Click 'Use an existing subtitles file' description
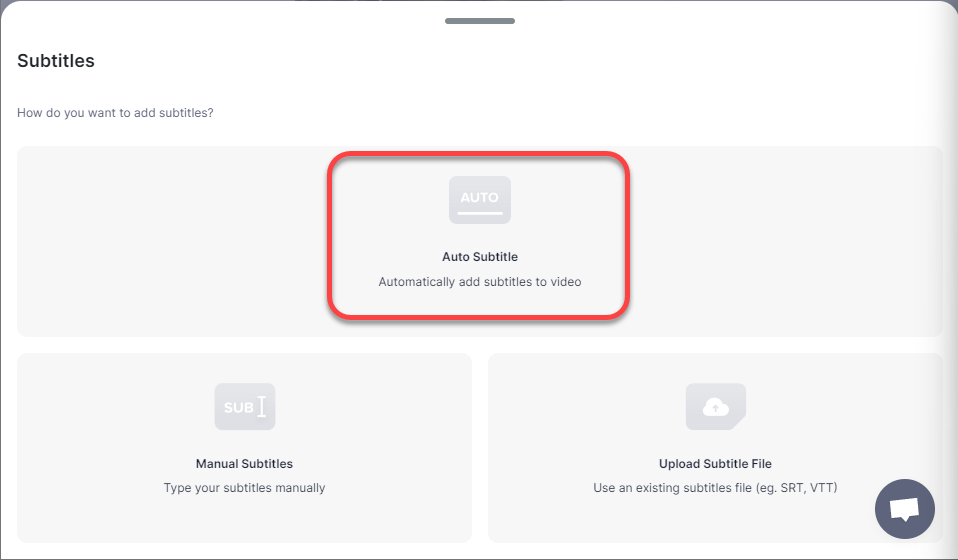 click(715, 488)
